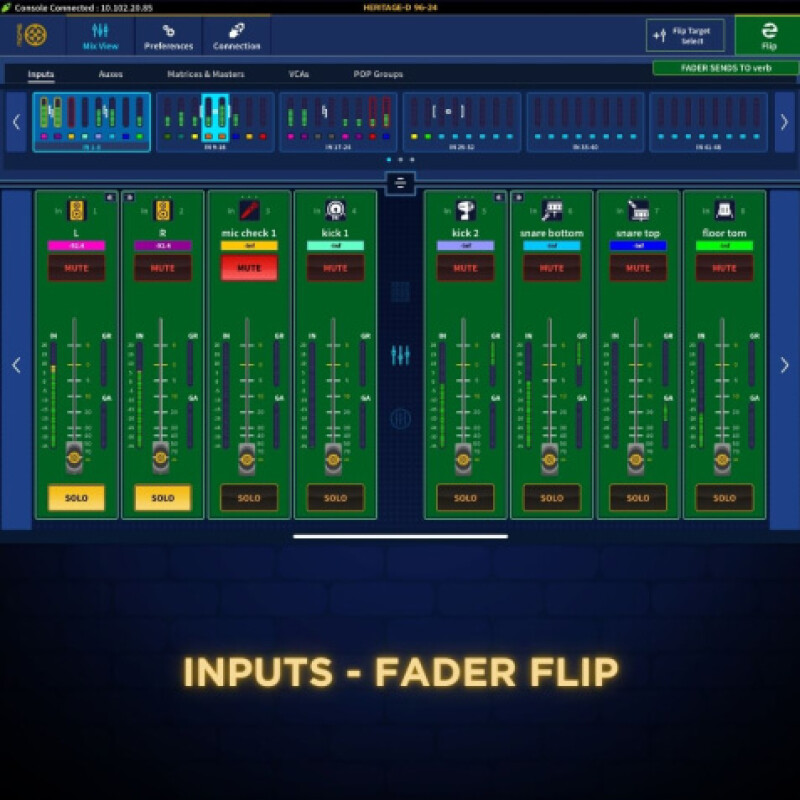Viewport: 800px width, 800px height.
Task: Select the center circular meters icon
Action: (400, 418)
